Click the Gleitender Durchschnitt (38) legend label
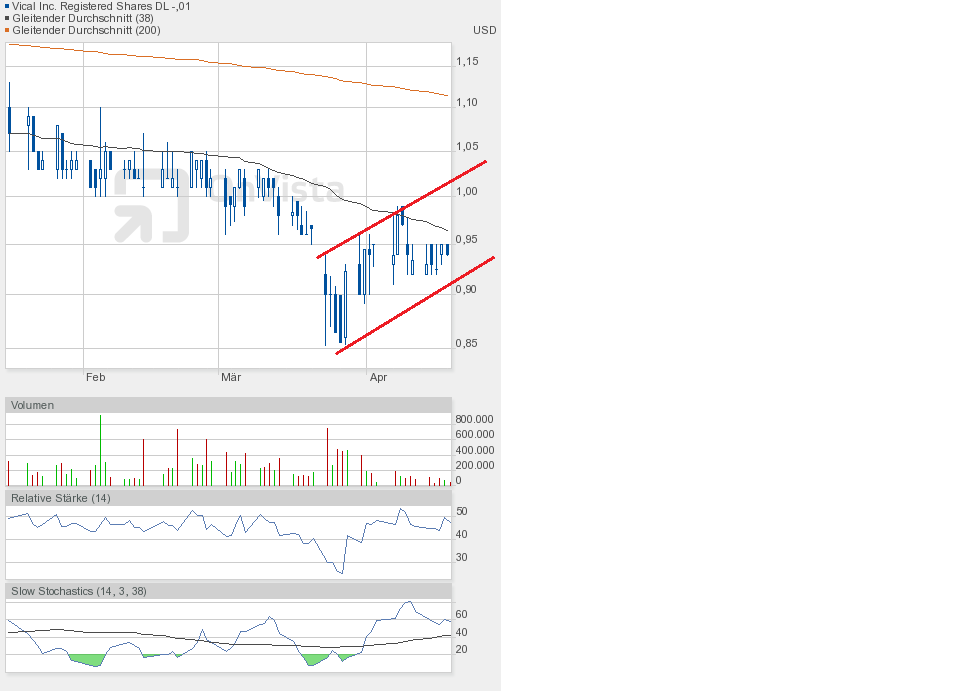This screenshot has width=960, height=691. (83, 18)
